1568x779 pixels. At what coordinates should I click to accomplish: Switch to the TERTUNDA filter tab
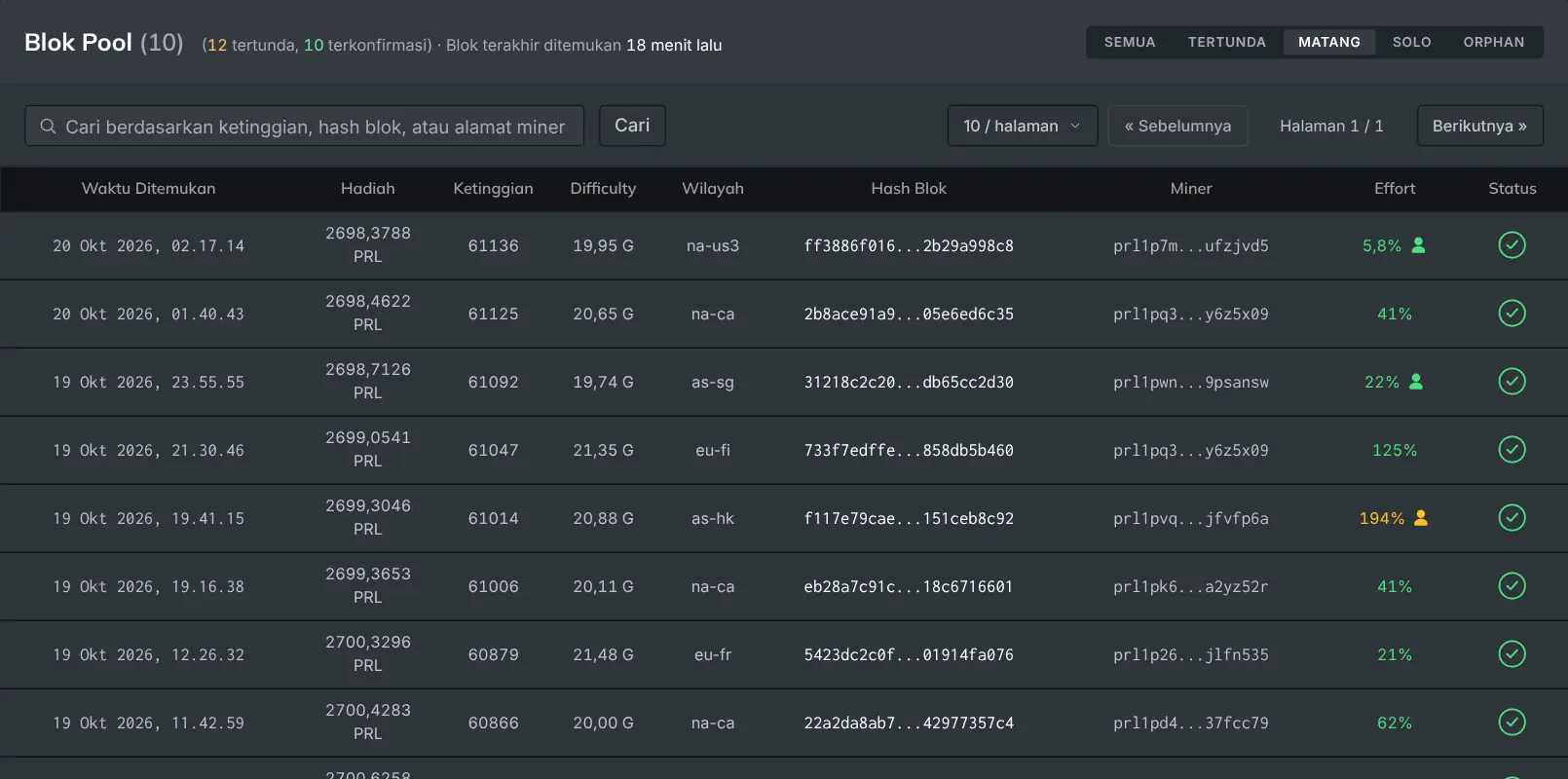coord(1227,42)
